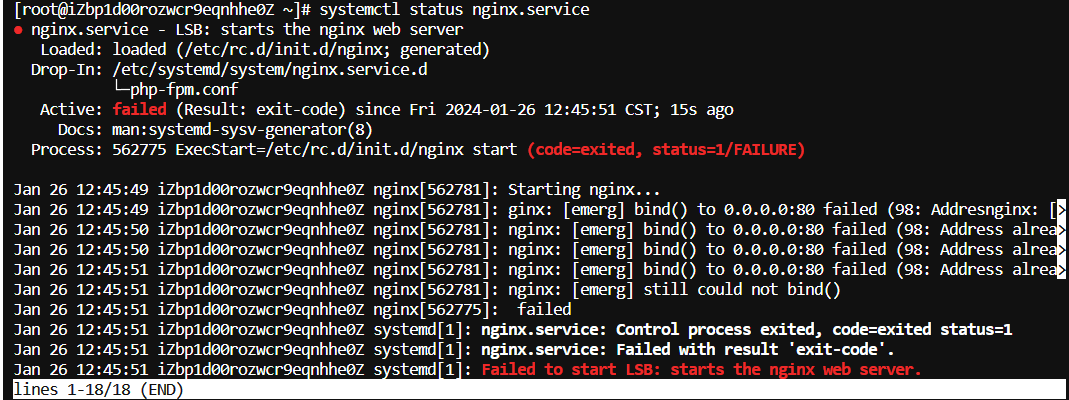The image size is (1069, 400).
Task: Click the tree branch symbol before php-fpm.conf
Action: pos(119,90)
